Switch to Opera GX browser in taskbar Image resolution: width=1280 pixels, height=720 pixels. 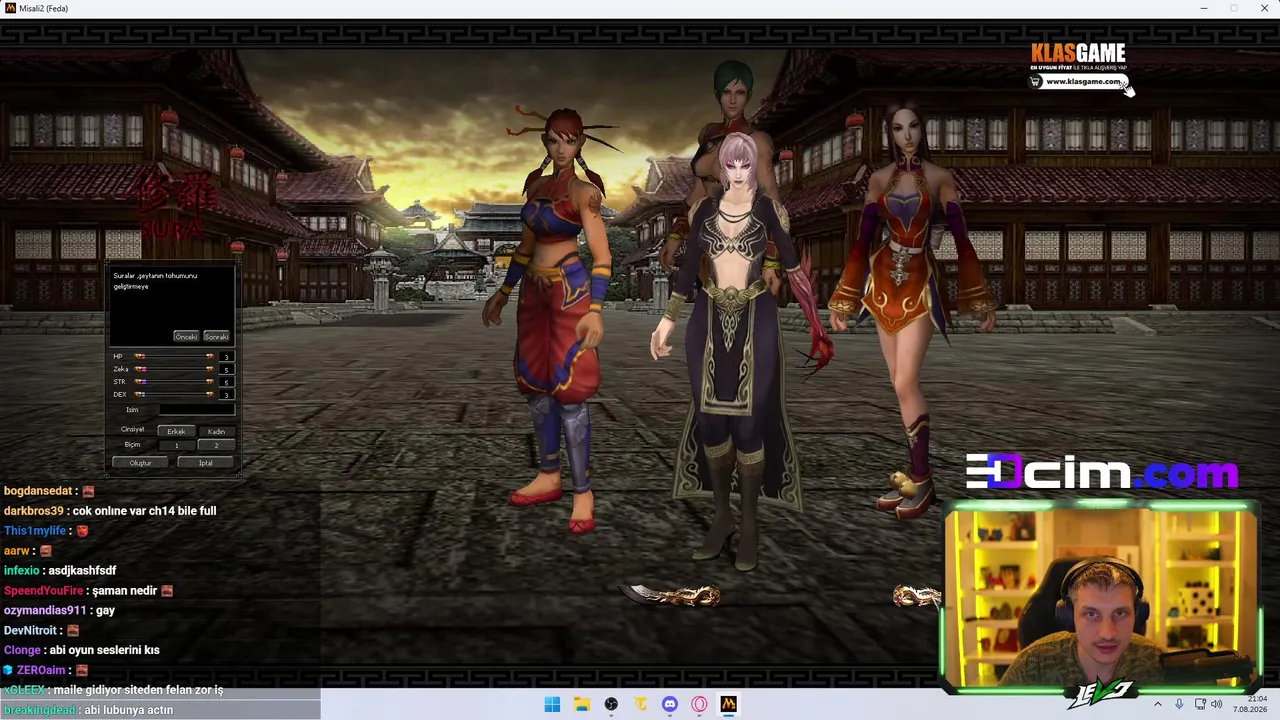tap(699, 704)
